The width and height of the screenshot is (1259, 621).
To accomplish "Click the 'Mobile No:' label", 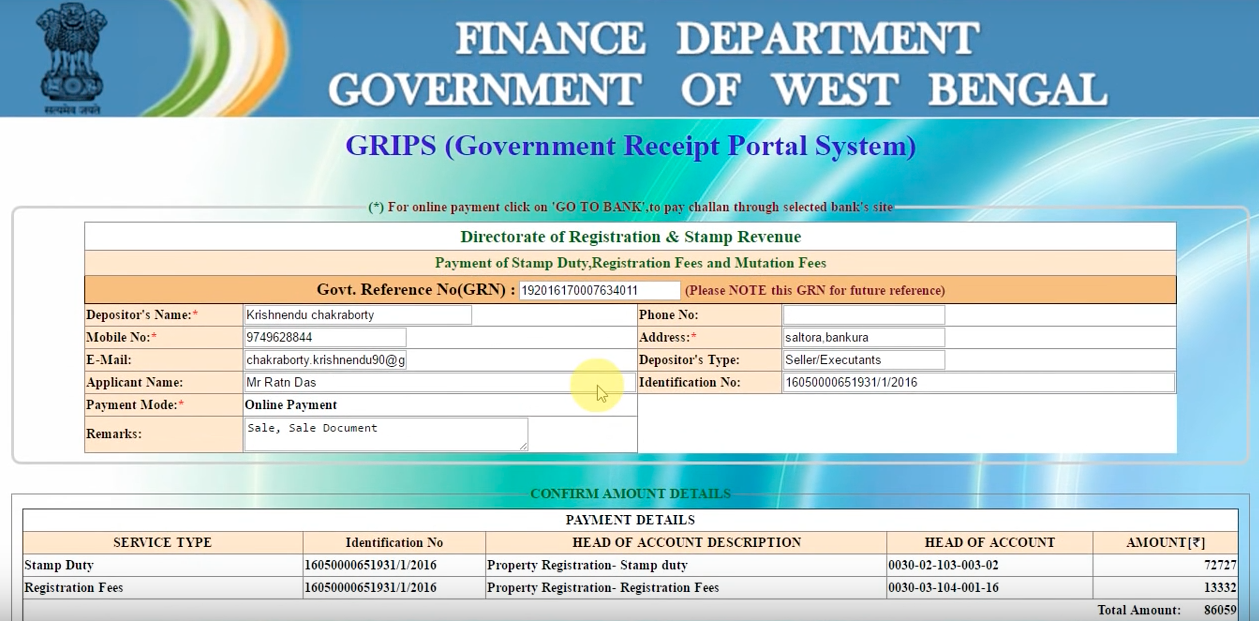I will (122, 338).
